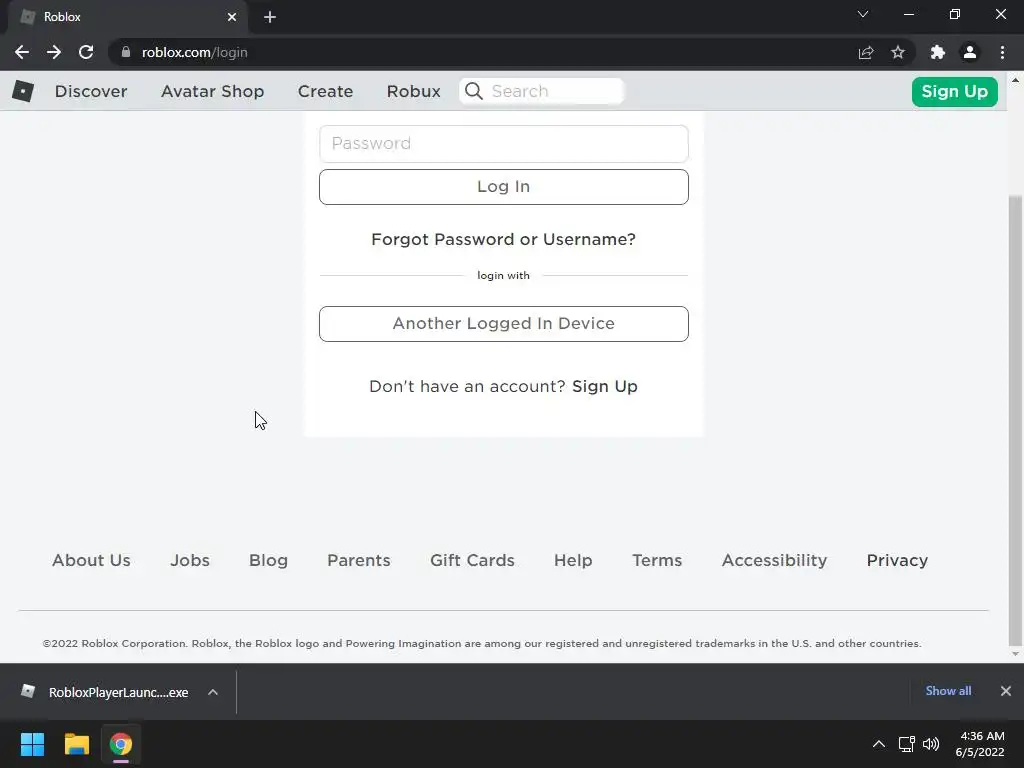Open Forgot Password or Username link
The height and width of the screenshot is (768, 1024).
tap(504, 239)
